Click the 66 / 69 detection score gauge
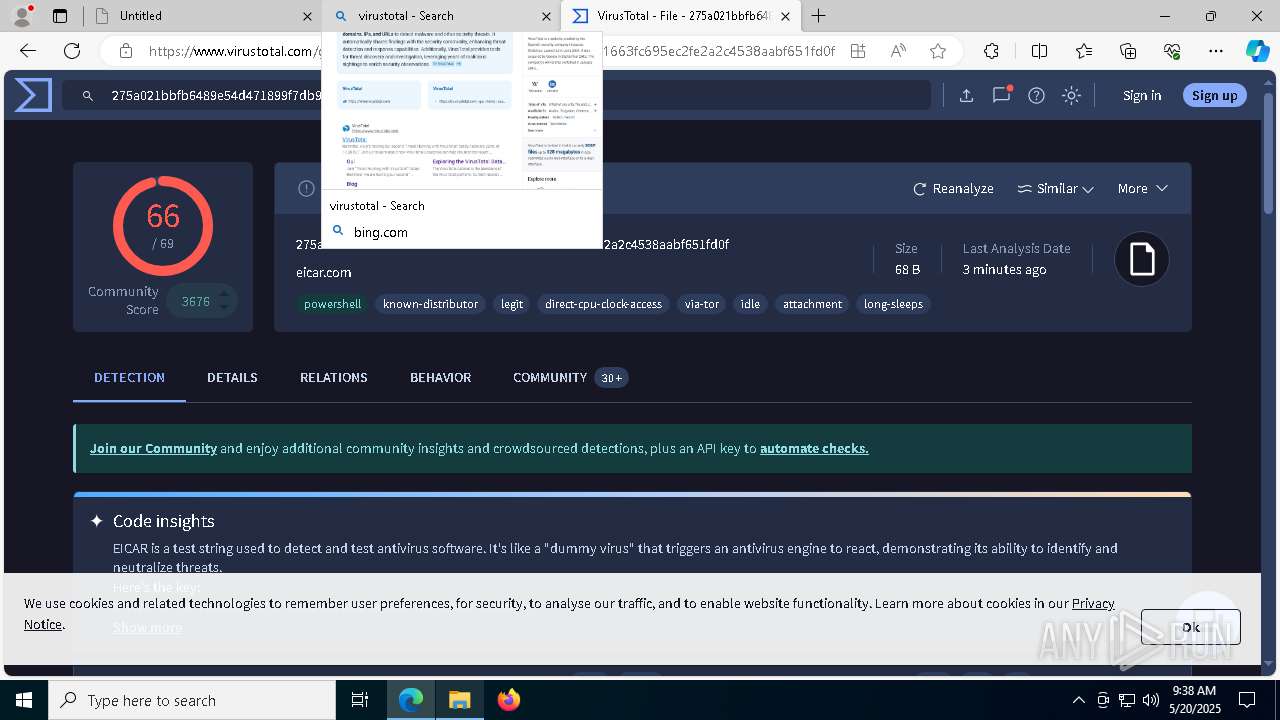Viewport: 1280px width, 720px height. click(163, 226)
